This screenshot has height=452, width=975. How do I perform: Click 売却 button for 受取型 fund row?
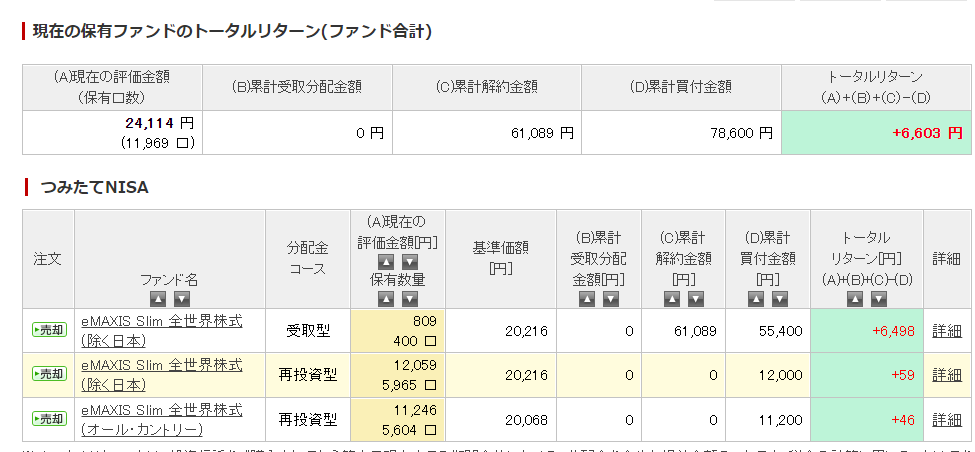pyautogui.click(x=49, y=330)
